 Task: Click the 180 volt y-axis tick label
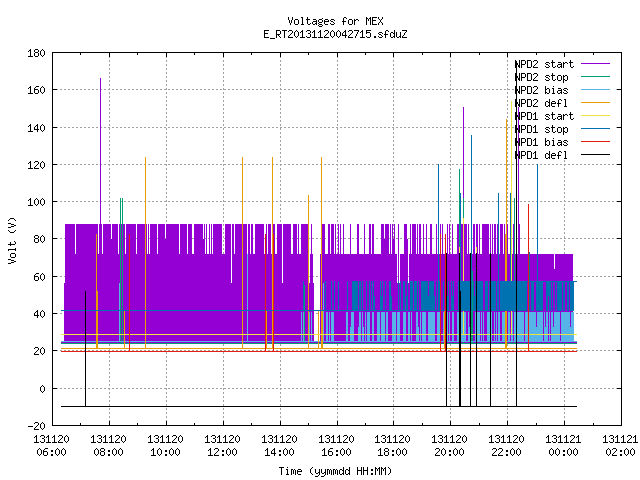[x=36, y=53]
